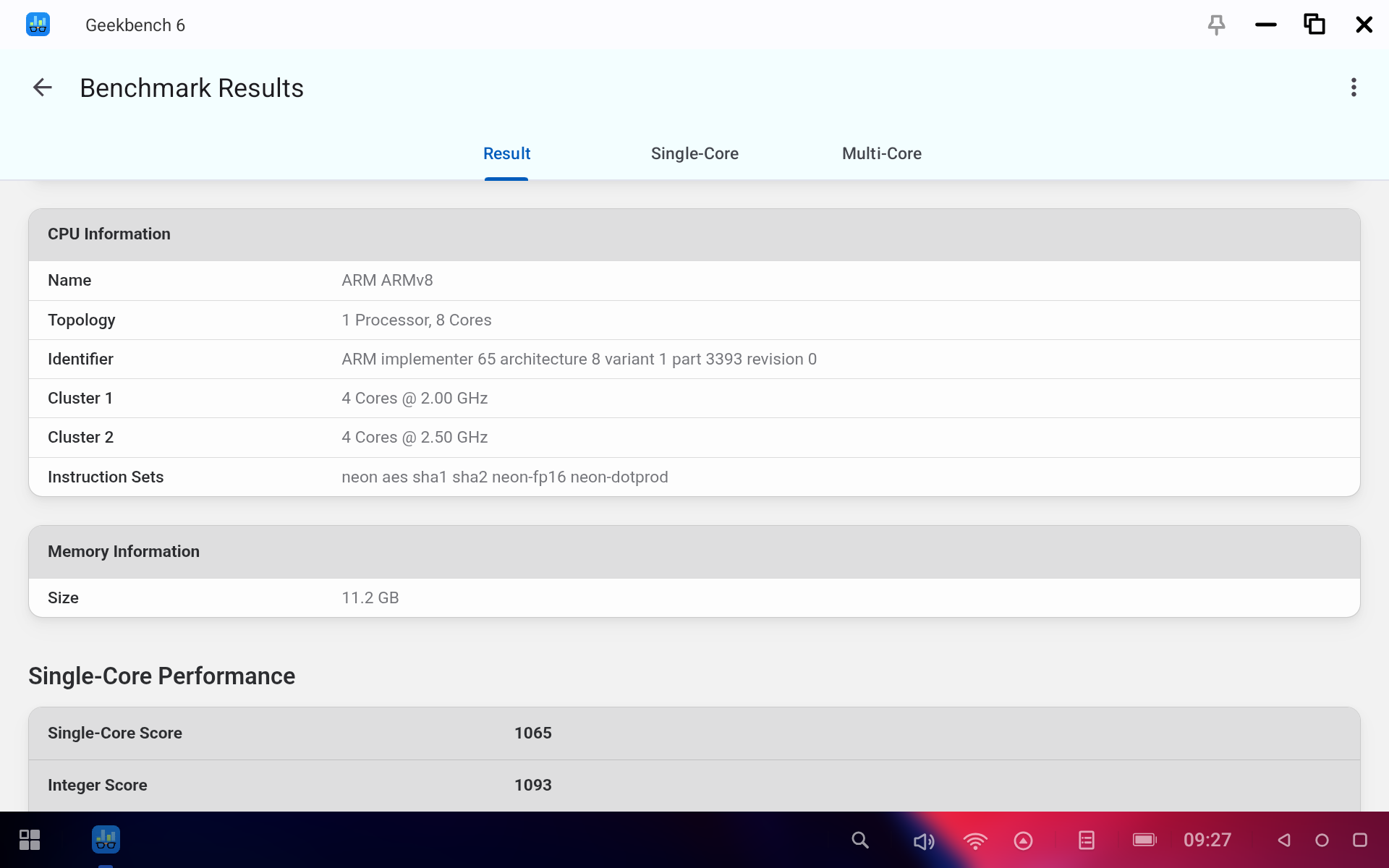Screen dimensions: 1389x868
Task: Click the back arrow in Benchmark Results
Action: tap(43, 88)
